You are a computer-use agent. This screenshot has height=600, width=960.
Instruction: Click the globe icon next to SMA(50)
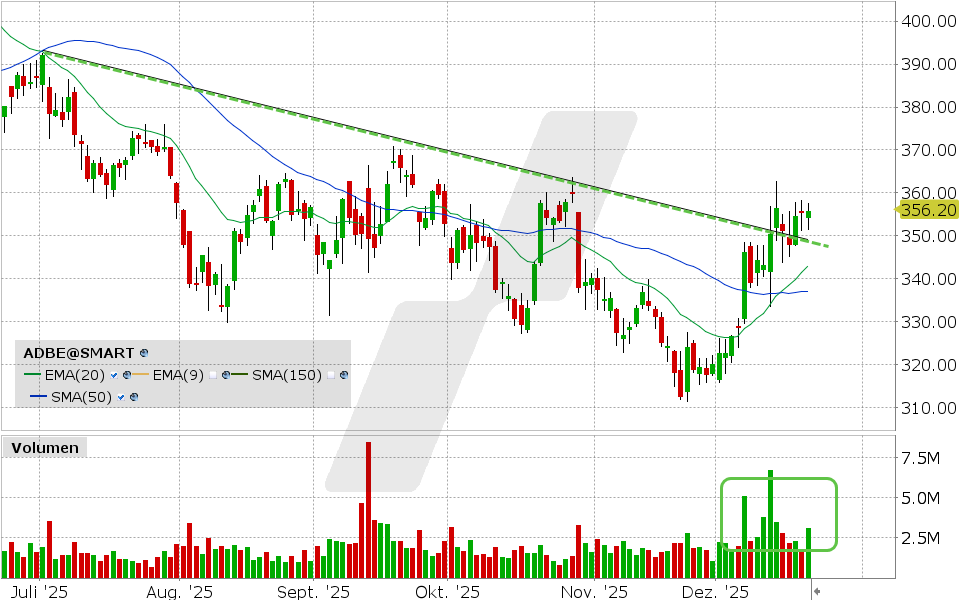click(x=133, y=396)
